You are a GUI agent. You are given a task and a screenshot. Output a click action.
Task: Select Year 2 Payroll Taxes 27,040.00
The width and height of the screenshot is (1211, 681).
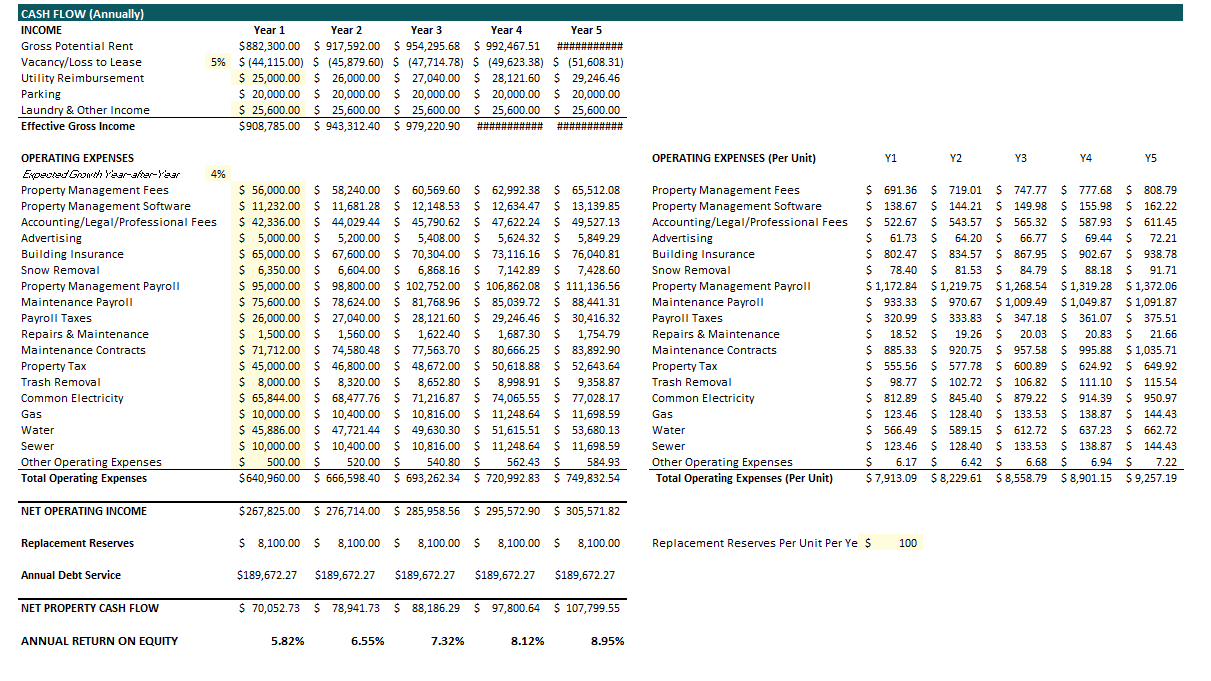coord(348,318)
